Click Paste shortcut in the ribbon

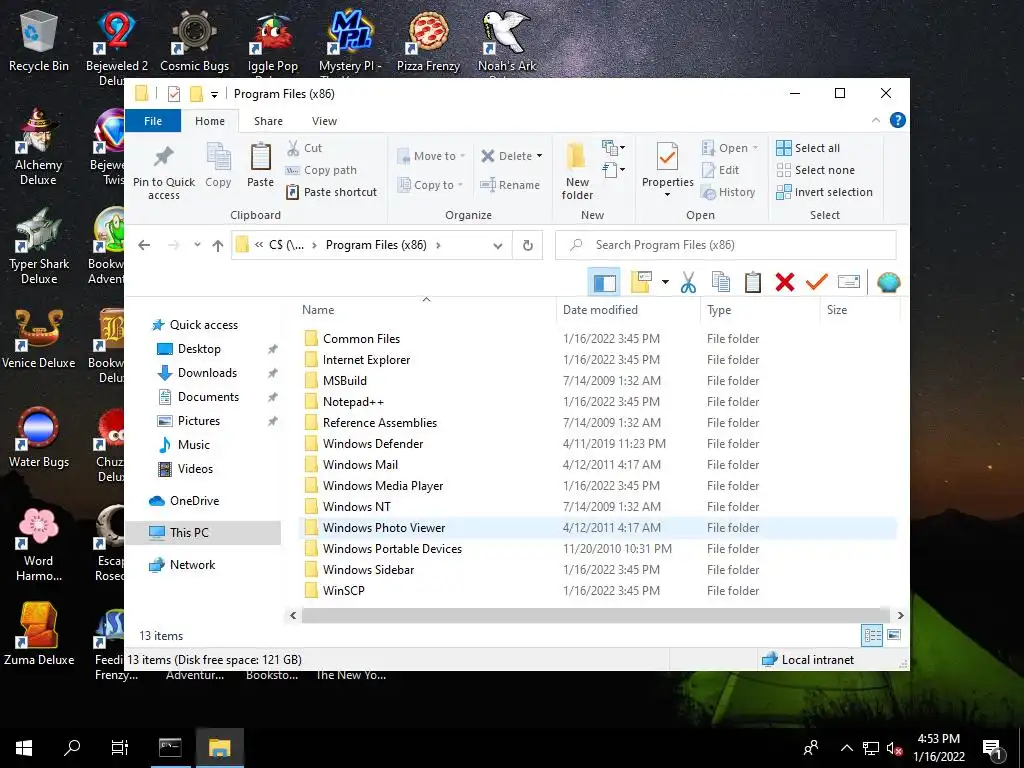click(332, 192)
